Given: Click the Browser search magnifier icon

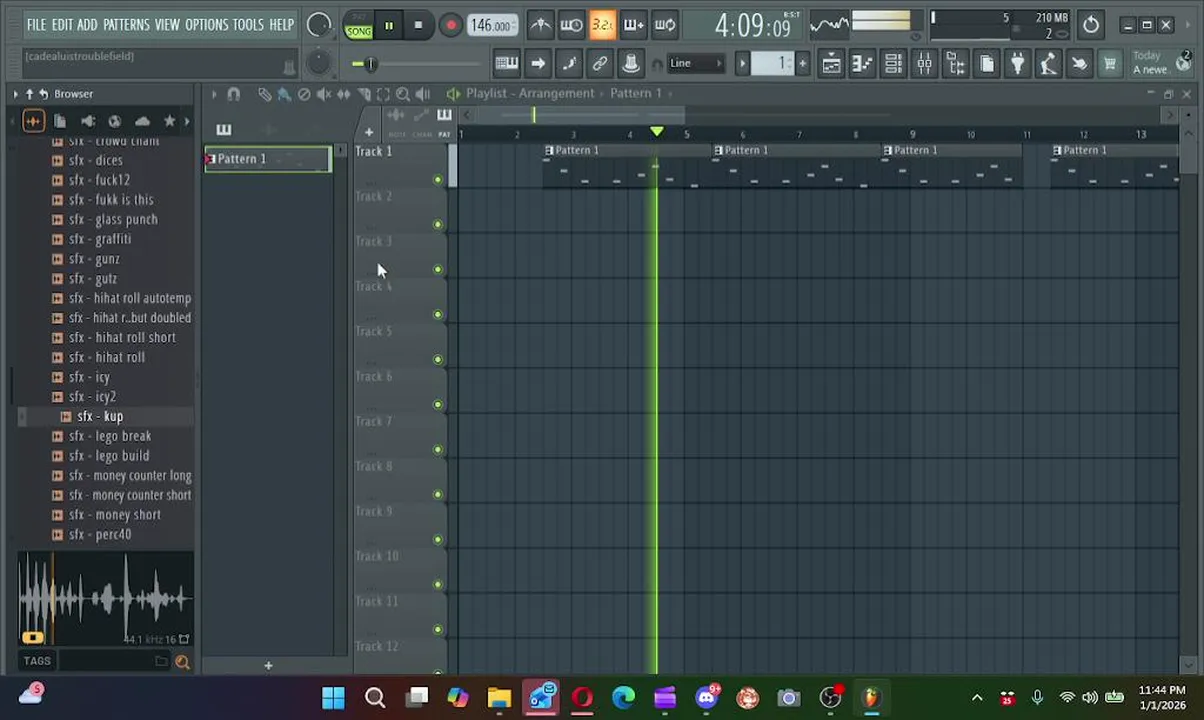Looking at the screenshot, I should [x=182, y=661].
